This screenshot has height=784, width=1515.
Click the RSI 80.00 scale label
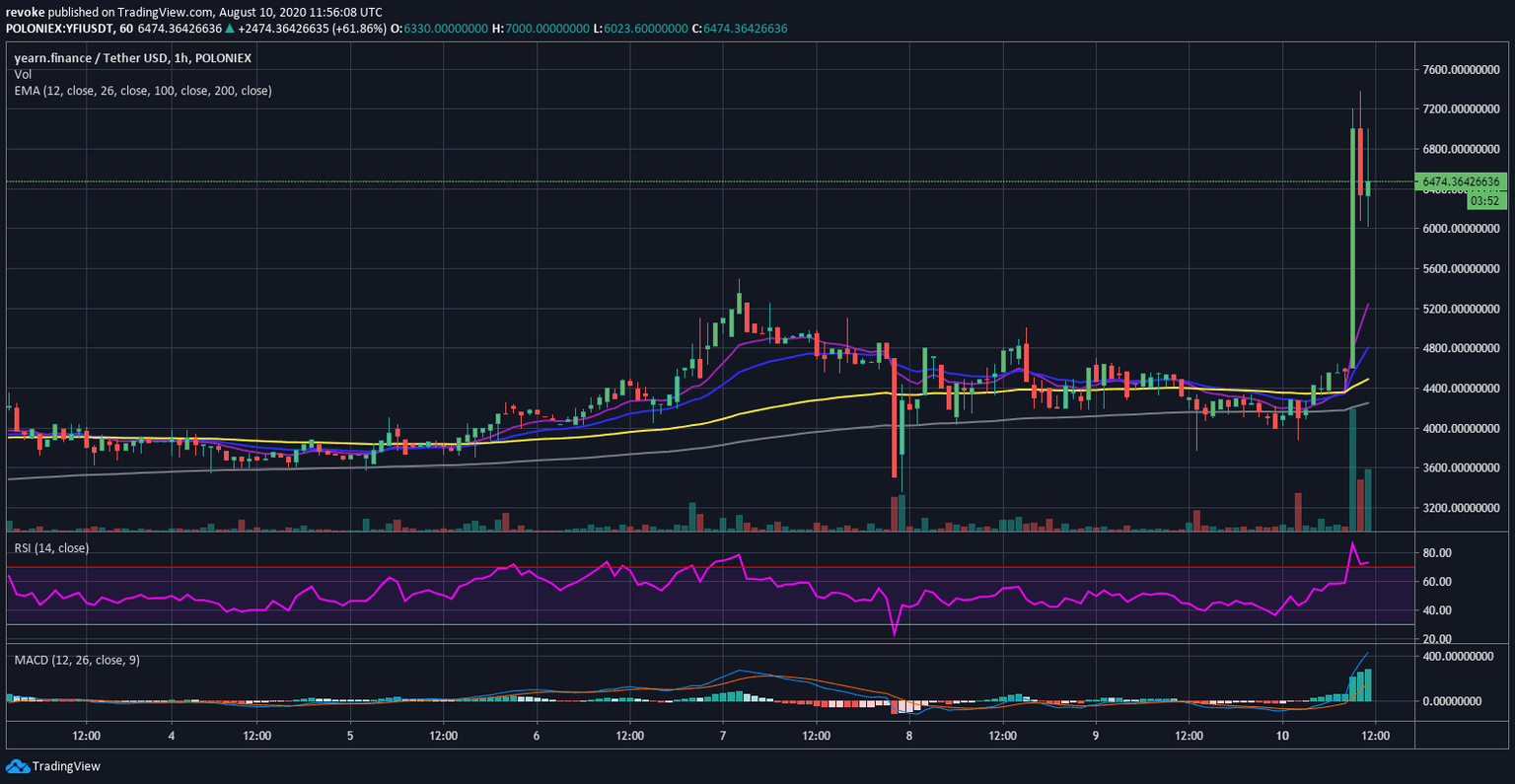tap(1437, 553)
